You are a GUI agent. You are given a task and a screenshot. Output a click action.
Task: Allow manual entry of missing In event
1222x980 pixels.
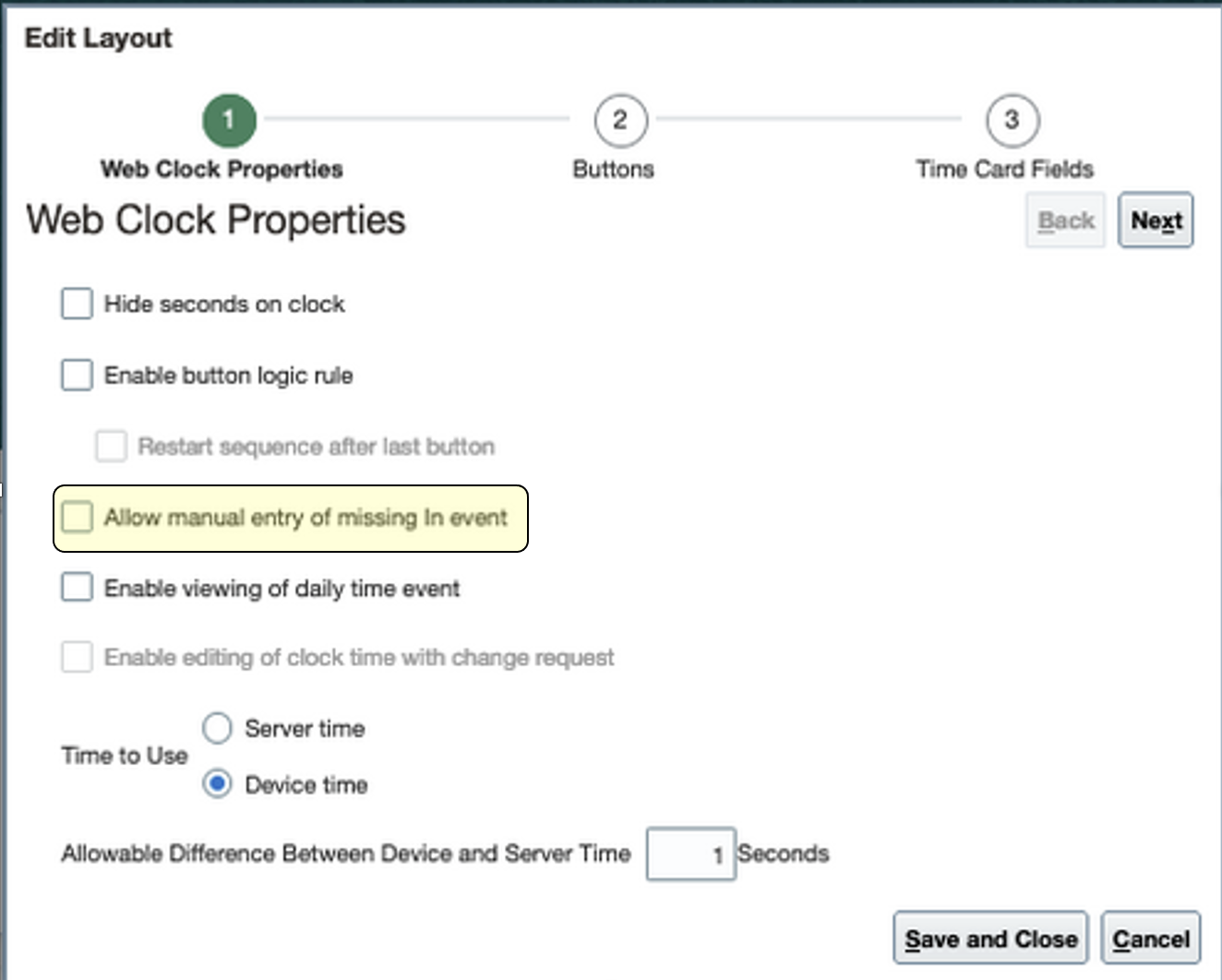(x=78, y=518)
